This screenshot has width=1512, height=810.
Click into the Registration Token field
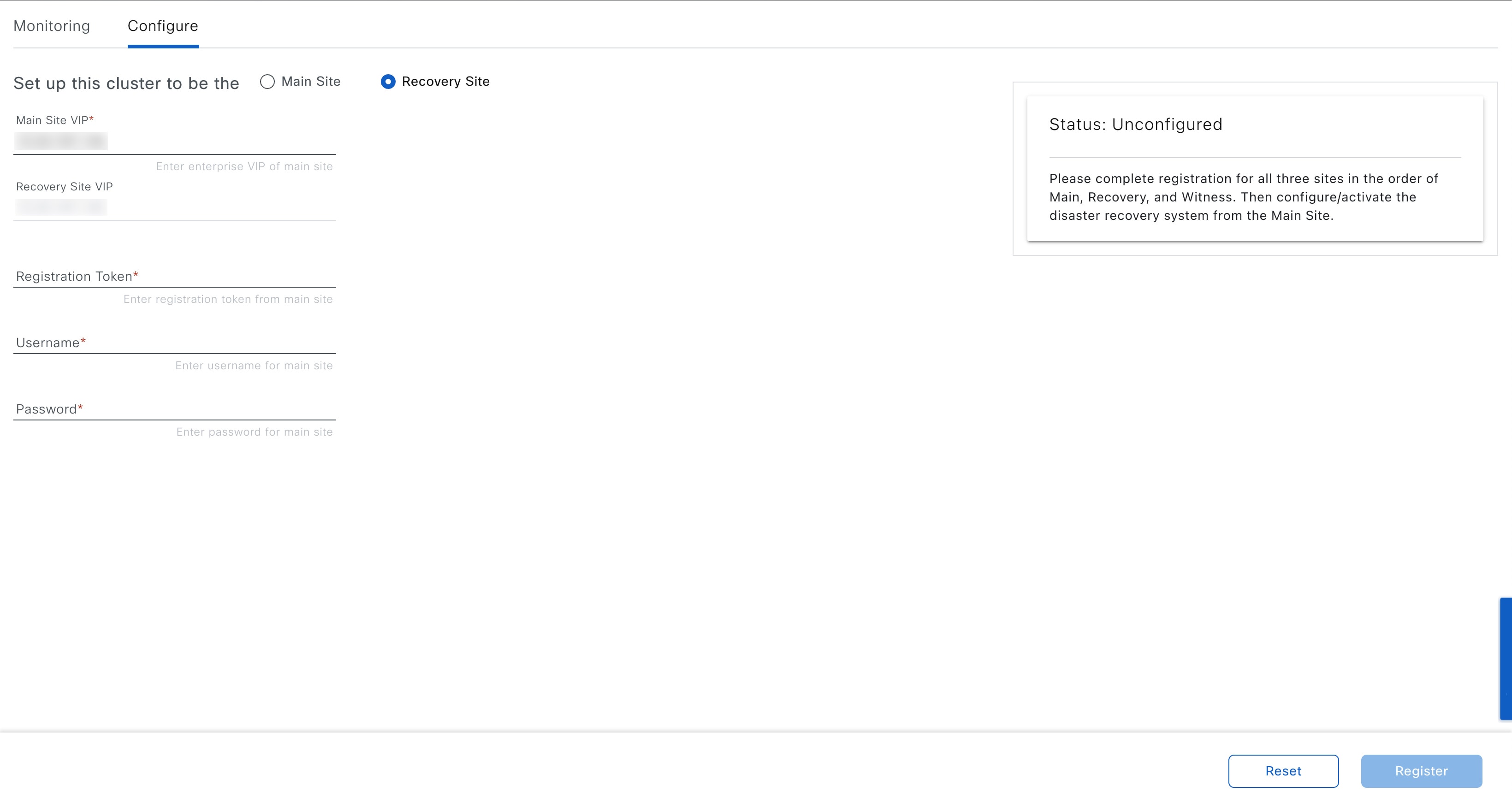tap(174, 276)
